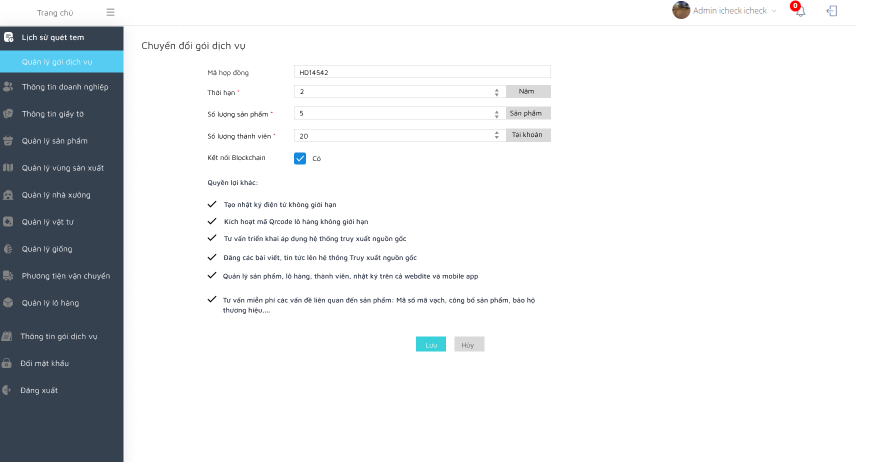
Task: Click the Quản lý vùng sản xuất map icon
Action: click(8, 168)
